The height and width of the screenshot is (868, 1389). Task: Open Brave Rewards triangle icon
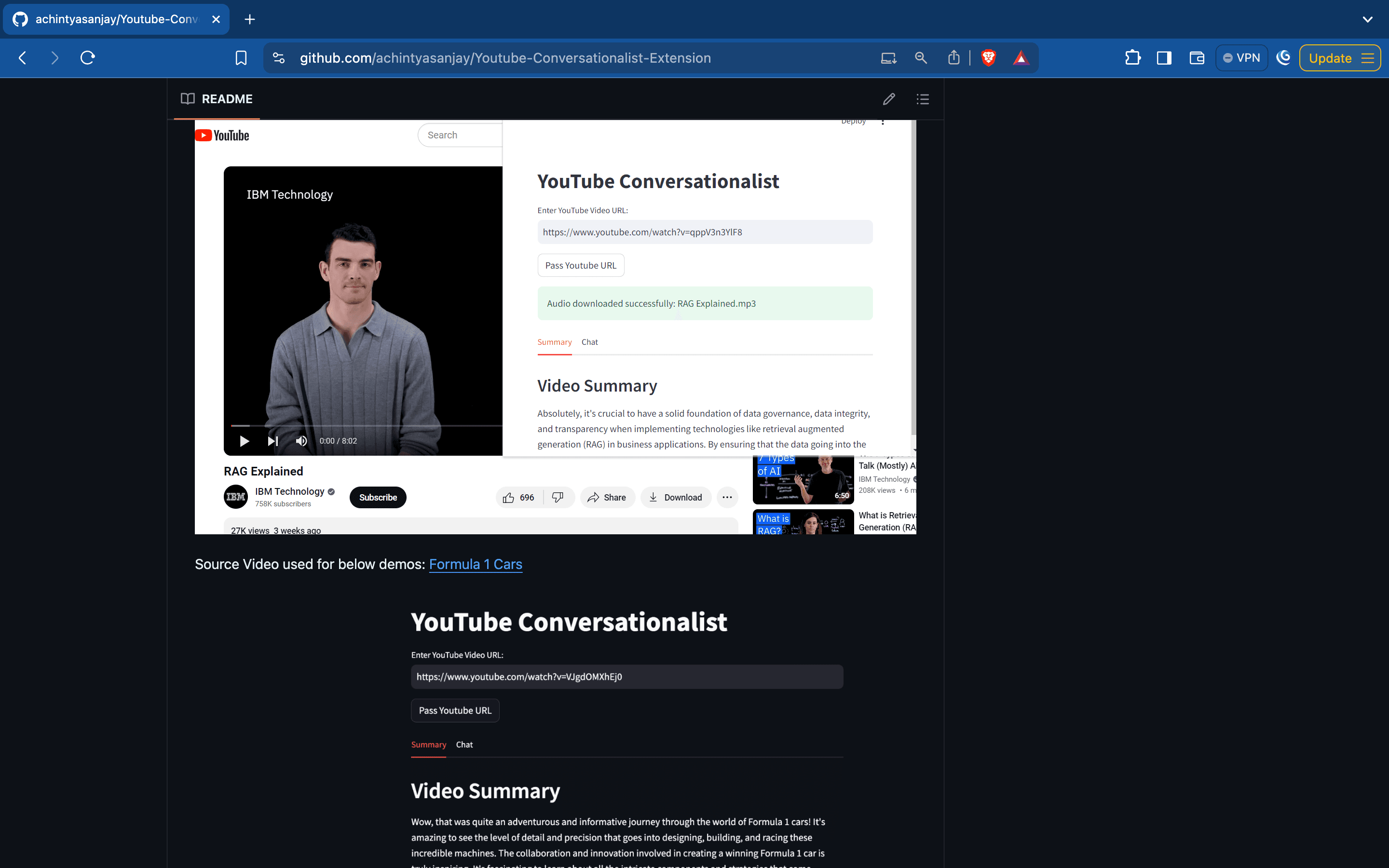[1021, 58]
